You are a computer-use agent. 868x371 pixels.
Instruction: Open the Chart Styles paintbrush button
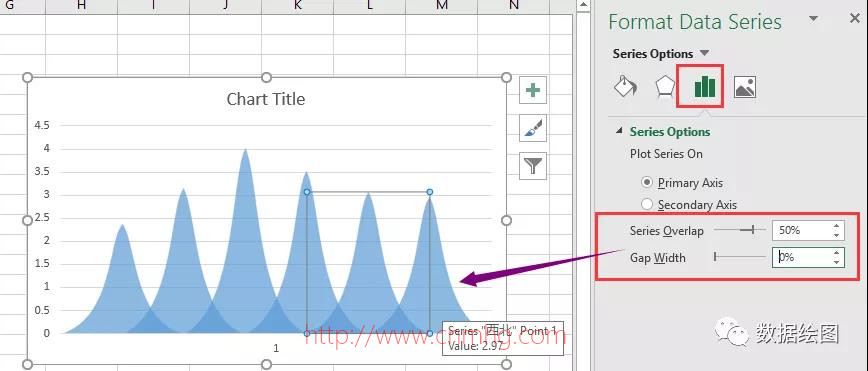[533, 128]
